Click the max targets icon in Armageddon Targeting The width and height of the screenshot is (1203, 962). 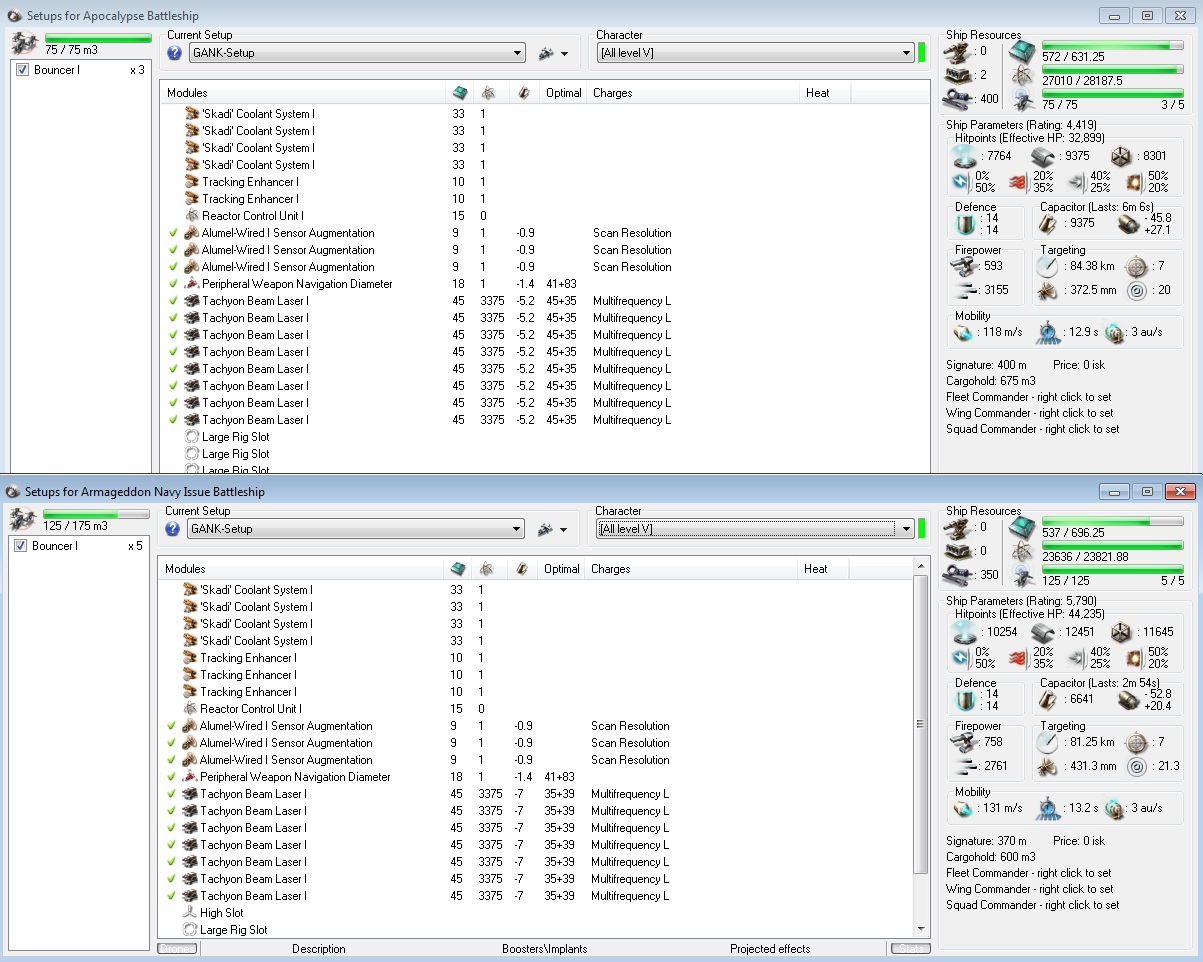(x=1135, y=742)
